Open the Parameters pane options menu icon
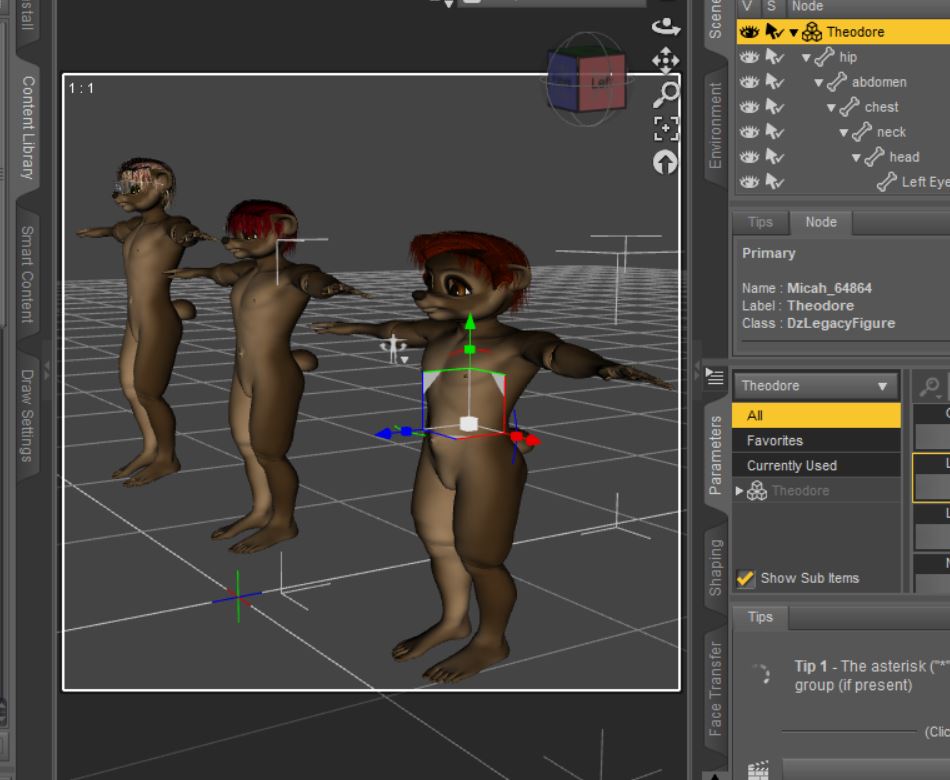This screenshot has width=950, height=780. tap(714, 376)
